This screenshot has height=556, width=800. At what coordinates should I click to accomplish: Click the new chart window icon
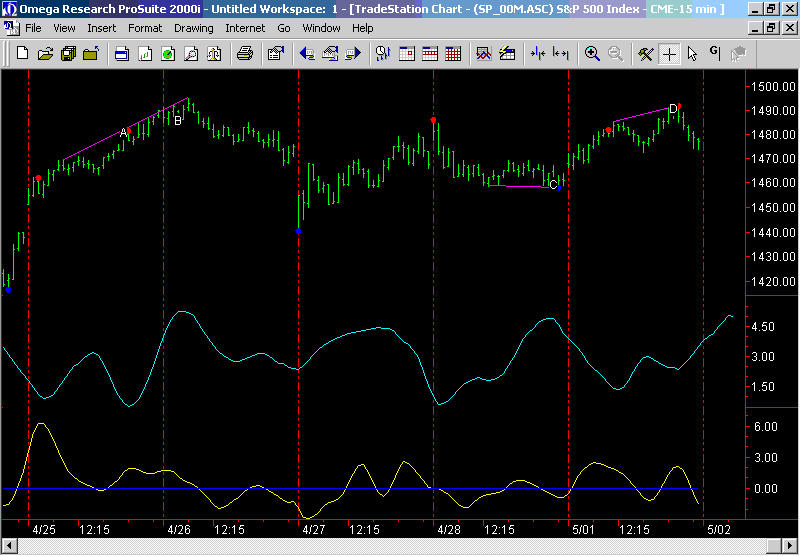click(x=145, y=53)
